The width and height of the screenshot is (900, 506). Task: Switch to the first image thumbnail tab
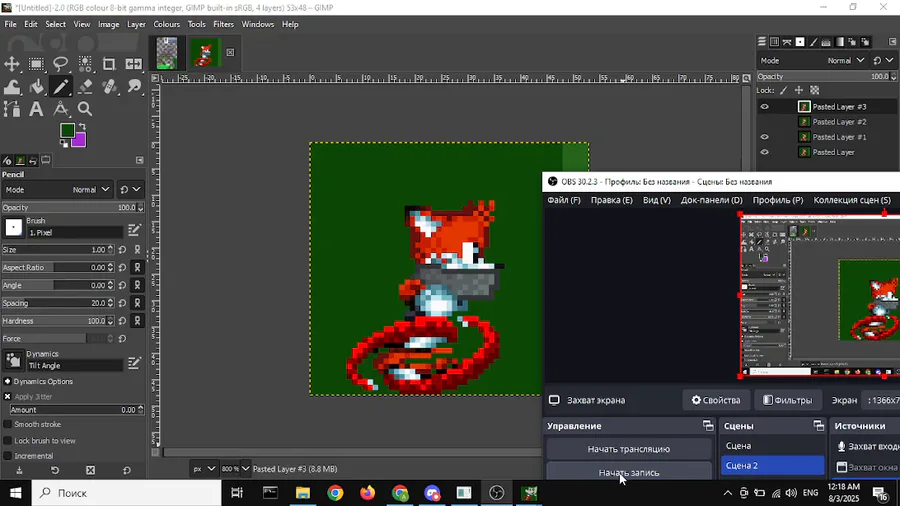(167, 53)
